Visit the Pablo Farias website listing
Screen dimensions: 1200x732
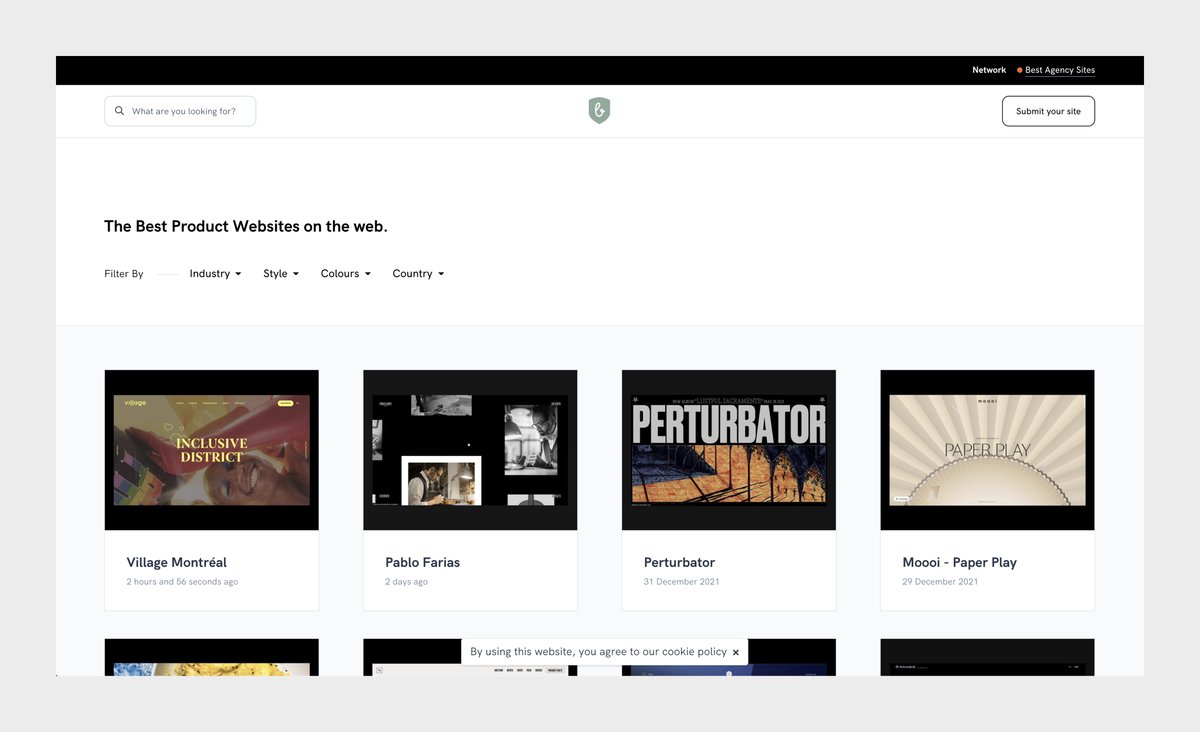pyautogui.click(x=422, y=562)
